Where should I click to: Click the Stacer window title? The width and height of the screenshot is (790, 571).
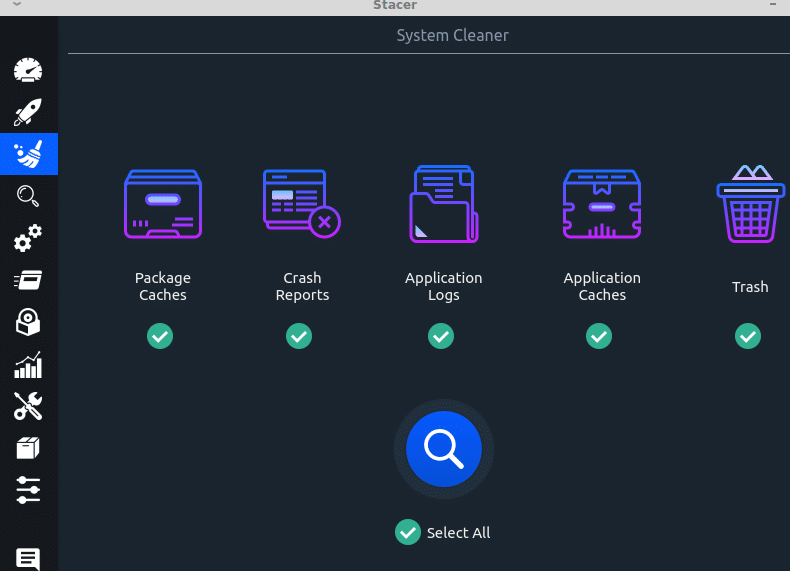pyautogui.click(x=395, y=5)
